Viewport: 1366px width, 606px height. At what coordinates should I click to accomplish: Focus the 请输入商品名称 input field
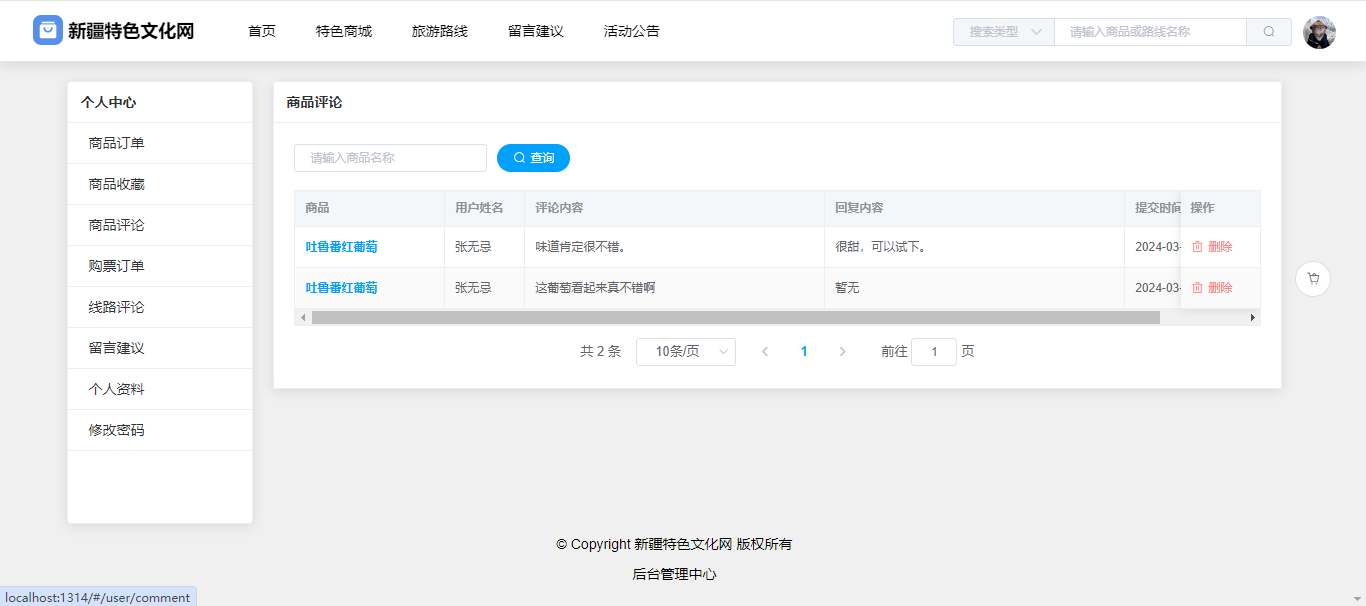(390, 158)
